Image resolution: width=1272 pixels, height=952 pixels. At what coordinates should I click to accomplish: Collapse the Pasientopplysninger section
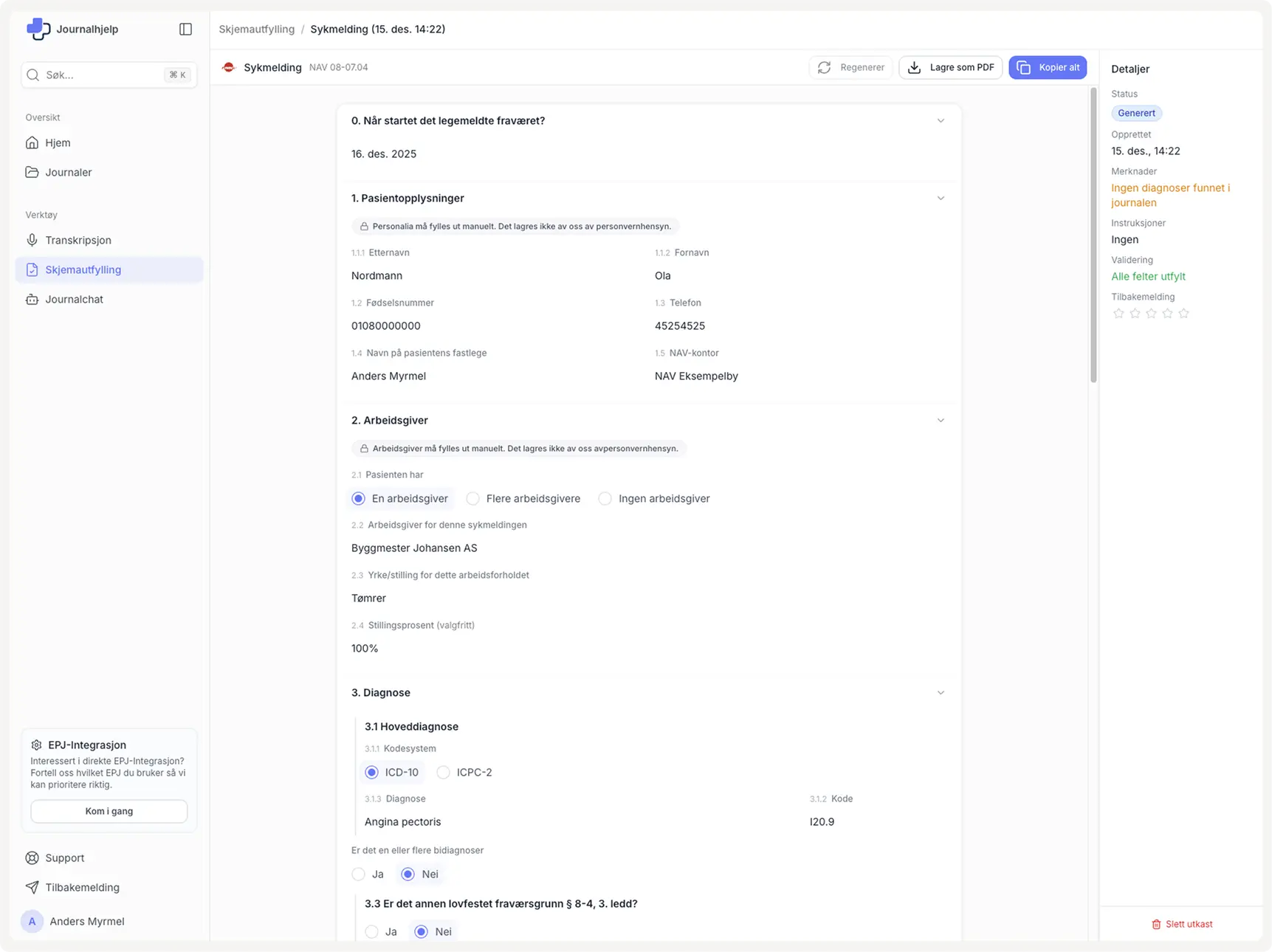click(941, 198)
